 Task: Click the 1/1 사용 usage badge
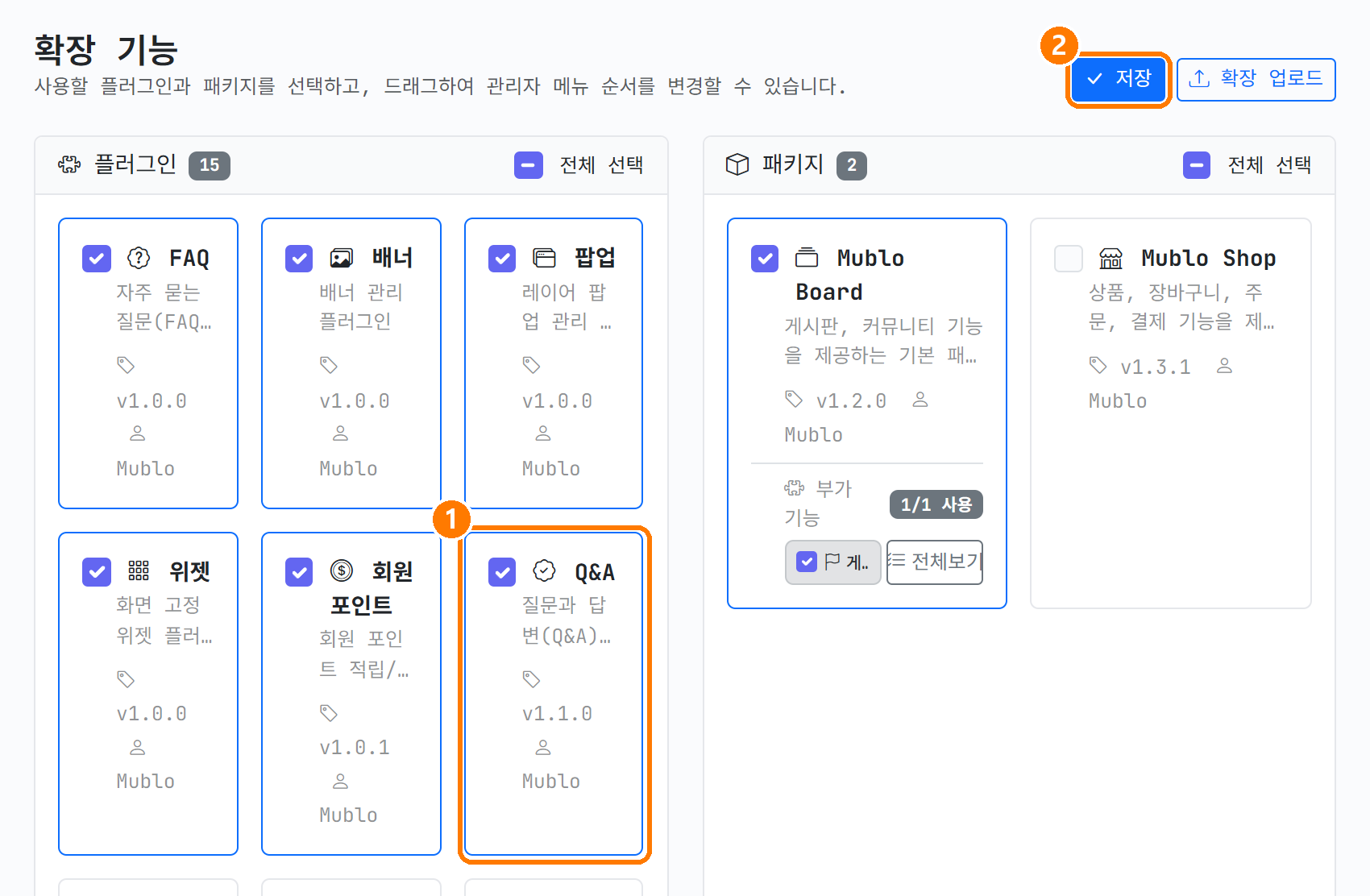coord(936,504)
